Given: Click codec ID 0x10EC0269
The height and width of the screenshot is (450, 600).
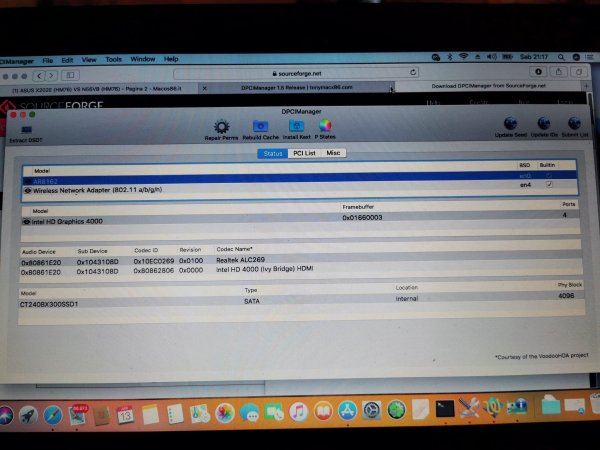Looking at the screenshot, I should pyautogui.click(x=153, y=261).
